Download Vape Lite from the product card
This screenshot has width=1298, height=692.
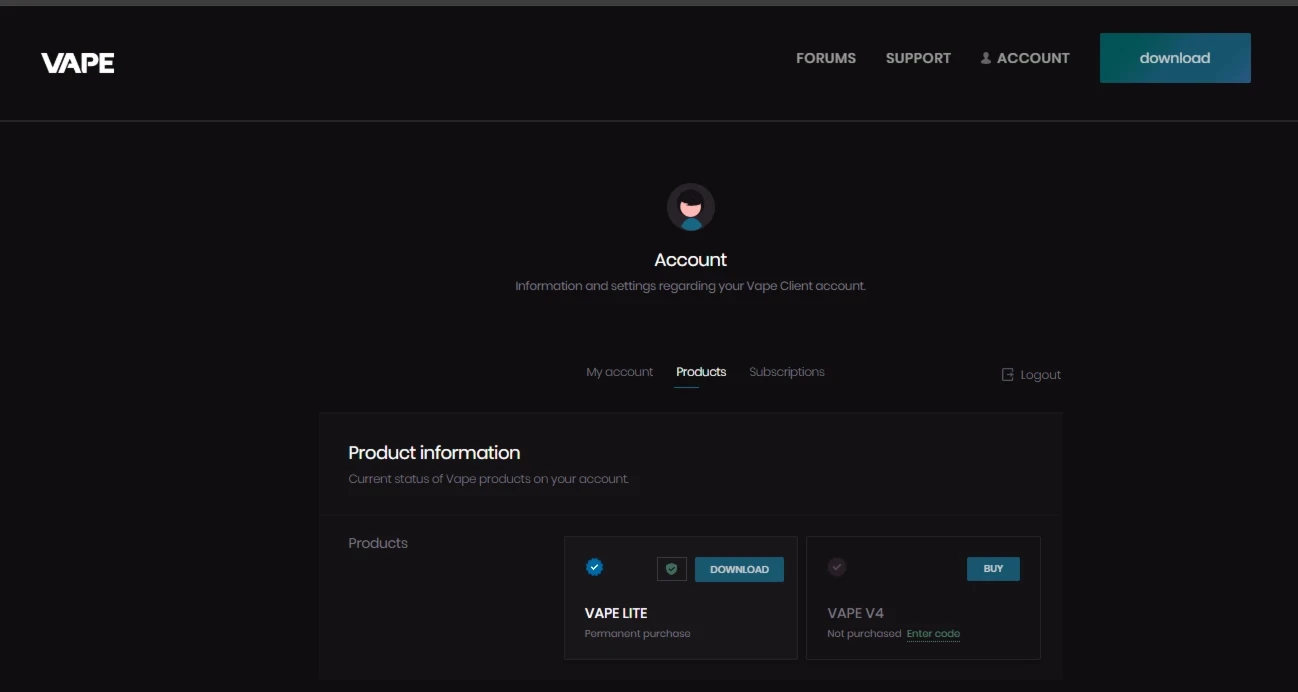[x=739, y=569]
